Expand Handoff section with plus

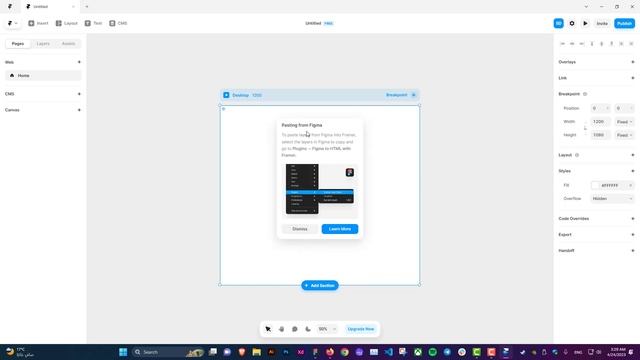click(x=633, y=251)
